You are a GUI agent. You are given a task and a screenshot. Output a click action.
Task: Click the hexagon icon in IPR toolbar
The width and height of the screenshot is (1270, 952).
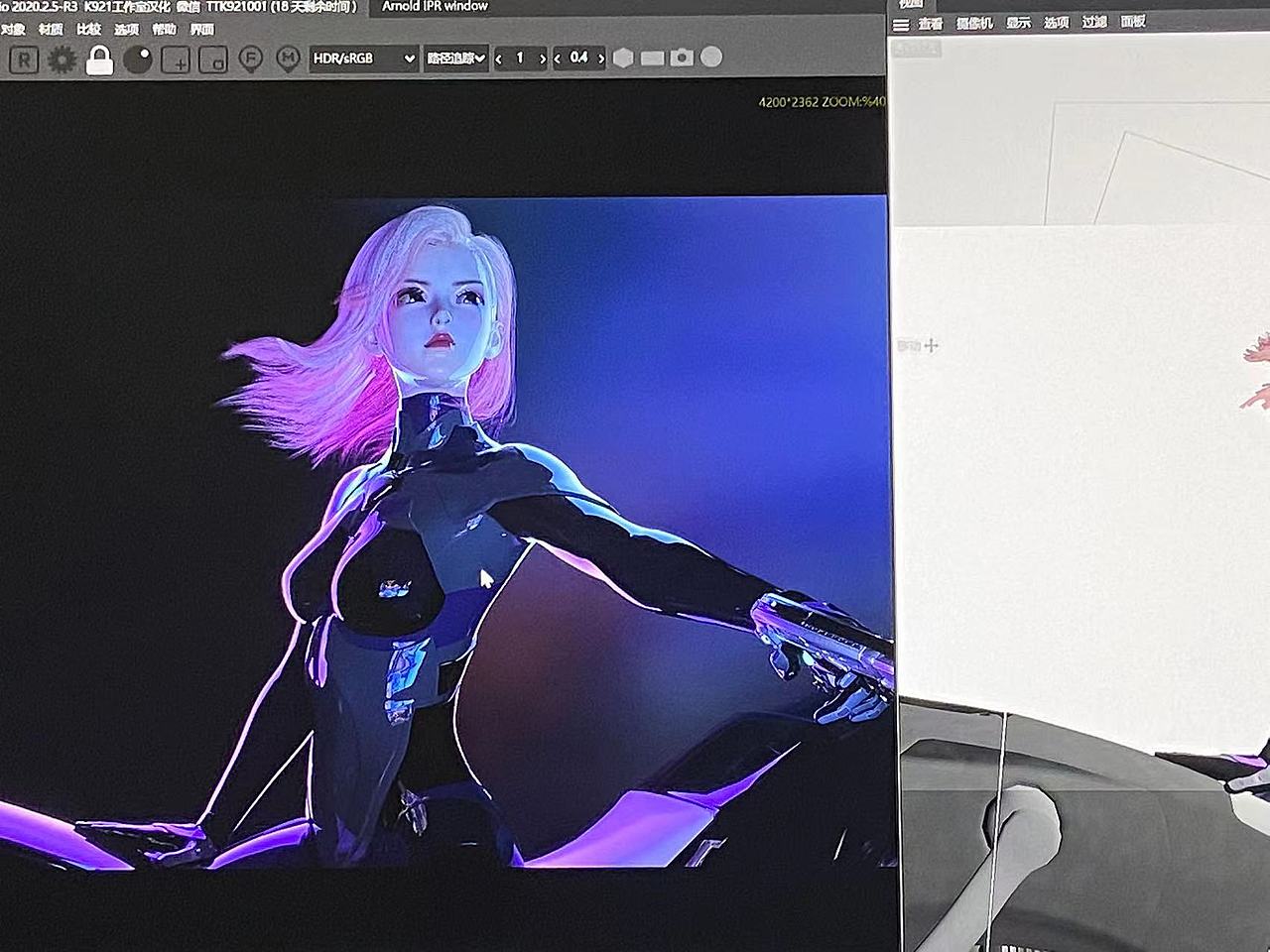(x=623, y=58)
